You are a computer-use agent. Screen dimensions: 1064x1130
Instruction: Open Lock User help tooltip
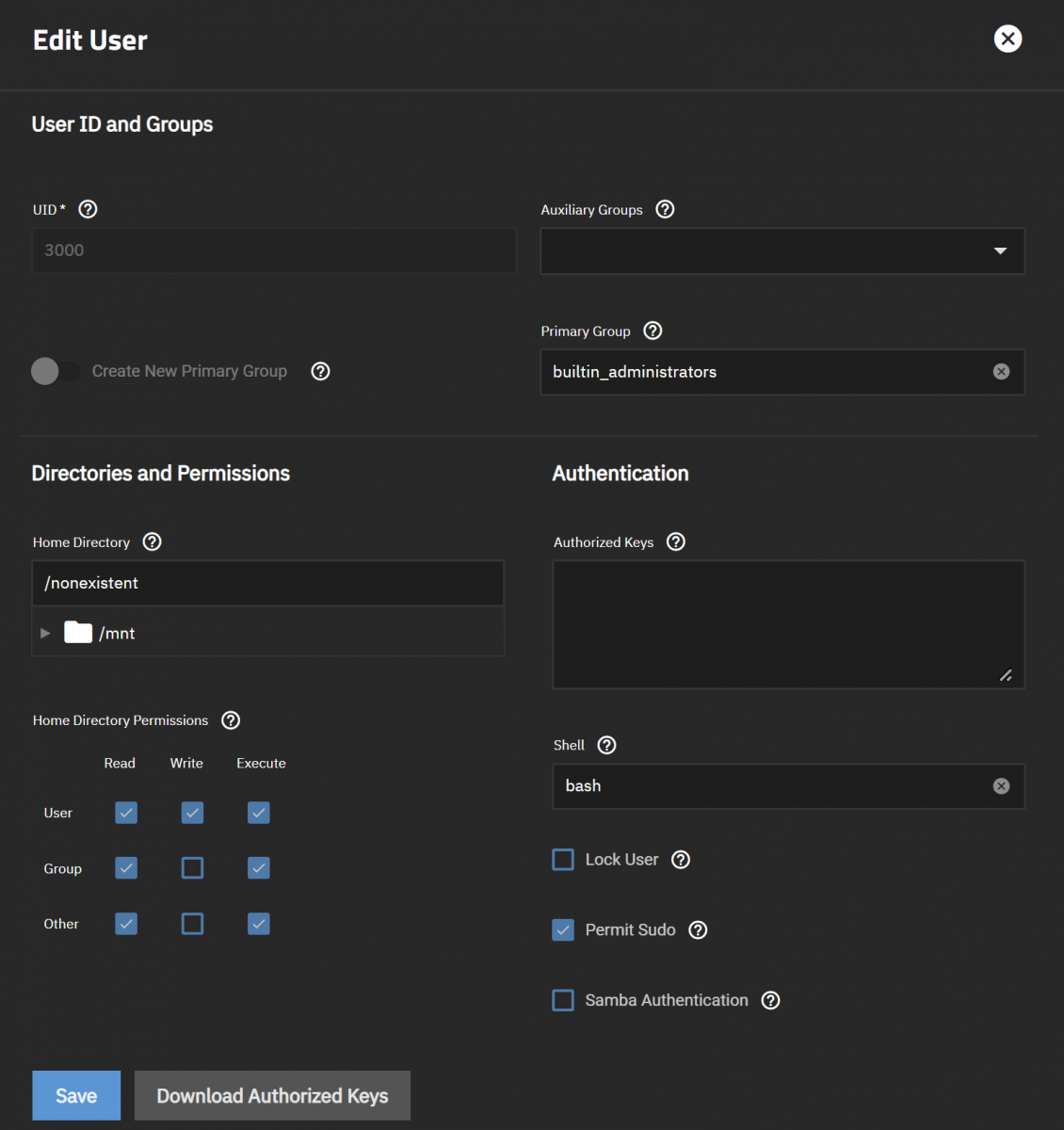[x=681, y=860]
